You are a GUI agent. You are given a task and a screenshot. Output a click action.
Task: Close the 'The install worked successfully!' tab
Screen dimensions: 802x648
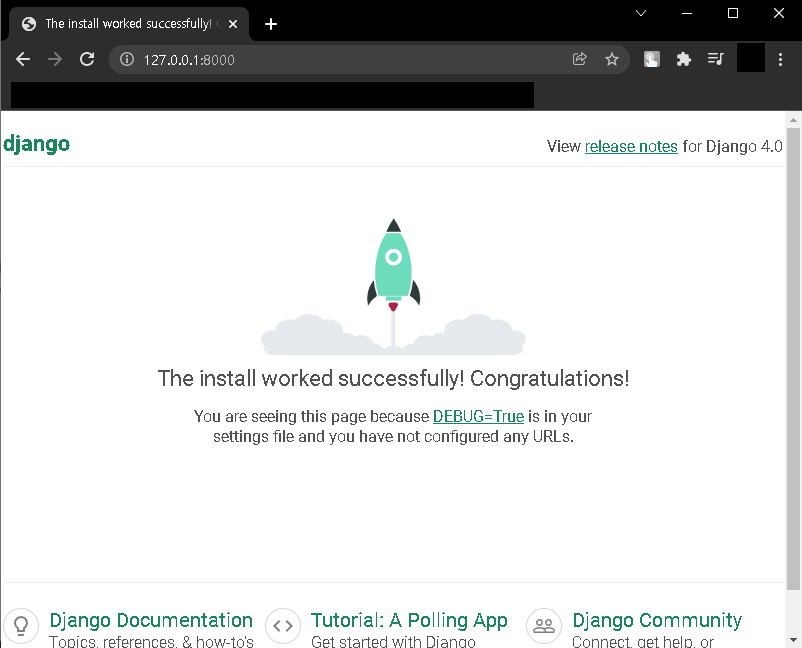233,24
